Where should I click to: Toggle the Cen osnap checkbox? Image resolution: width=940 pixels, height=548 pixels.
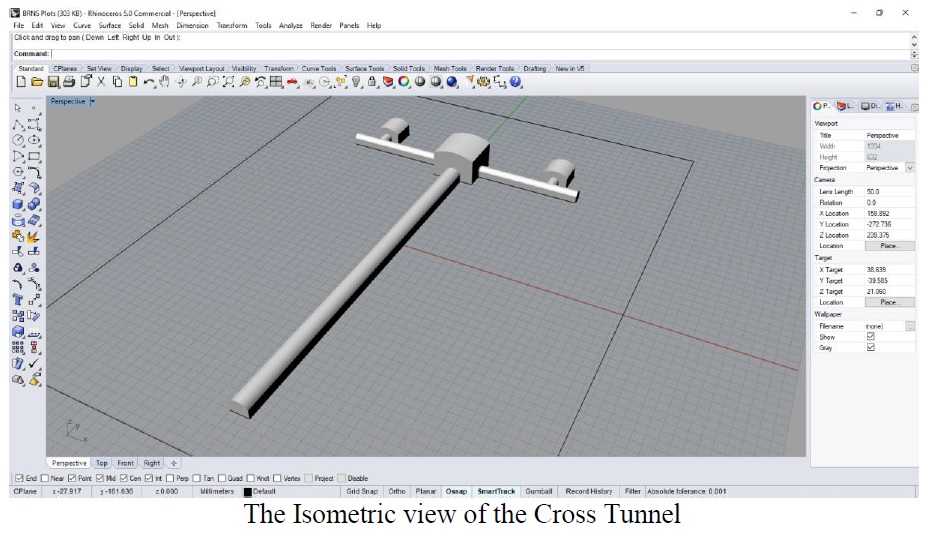(123, 478)
